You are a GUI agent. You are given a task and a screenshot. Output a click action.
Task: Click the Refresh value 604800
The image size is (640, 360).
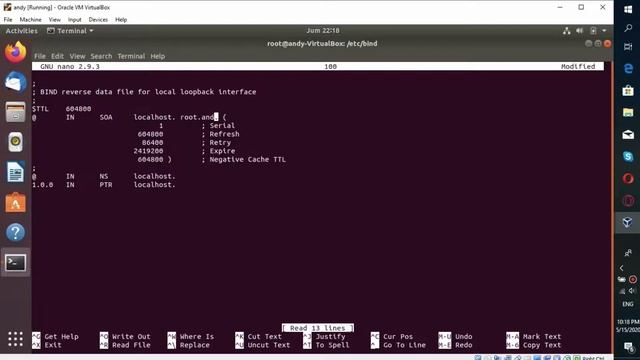click(x=150, y=134)
